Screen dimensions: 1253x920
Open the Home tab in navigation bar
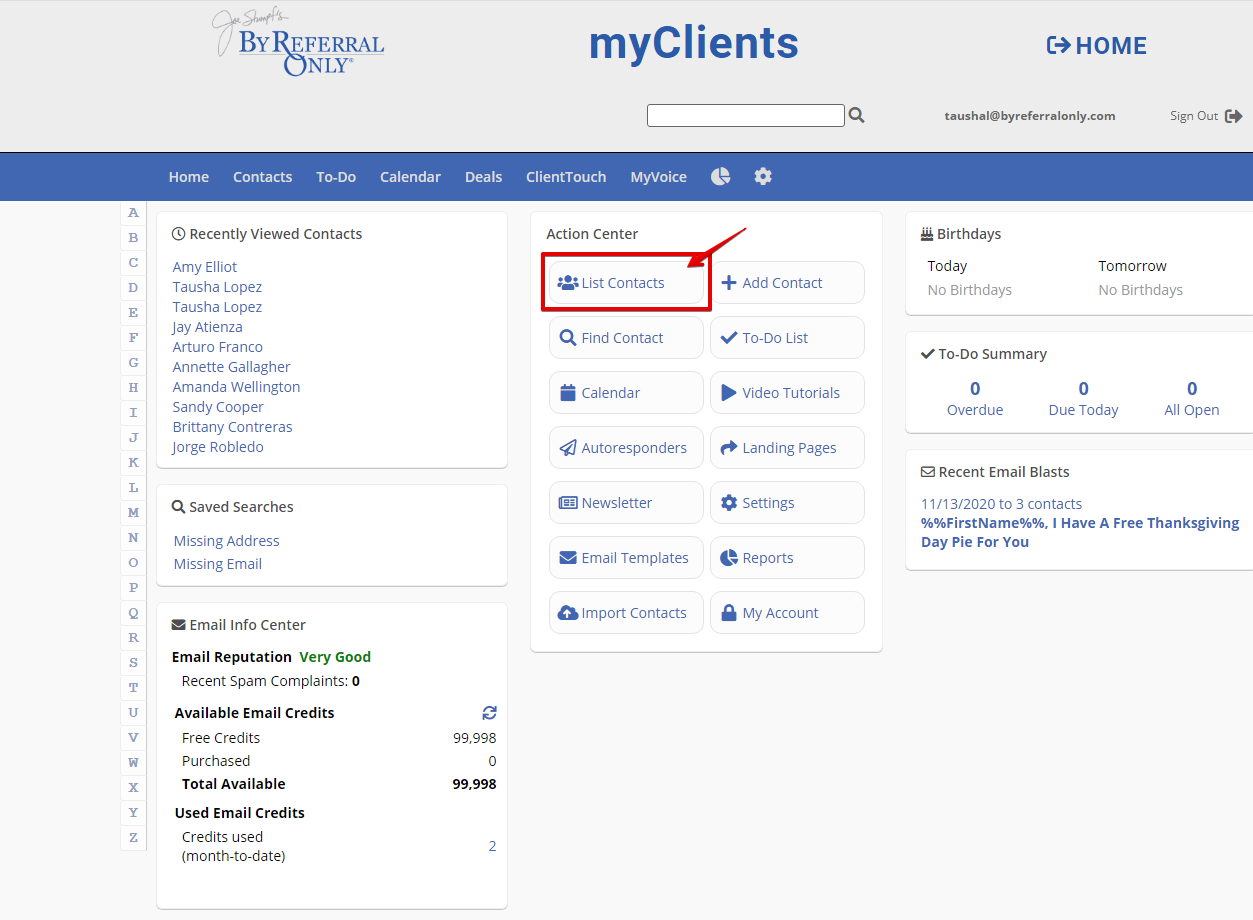tap(189, 177)
